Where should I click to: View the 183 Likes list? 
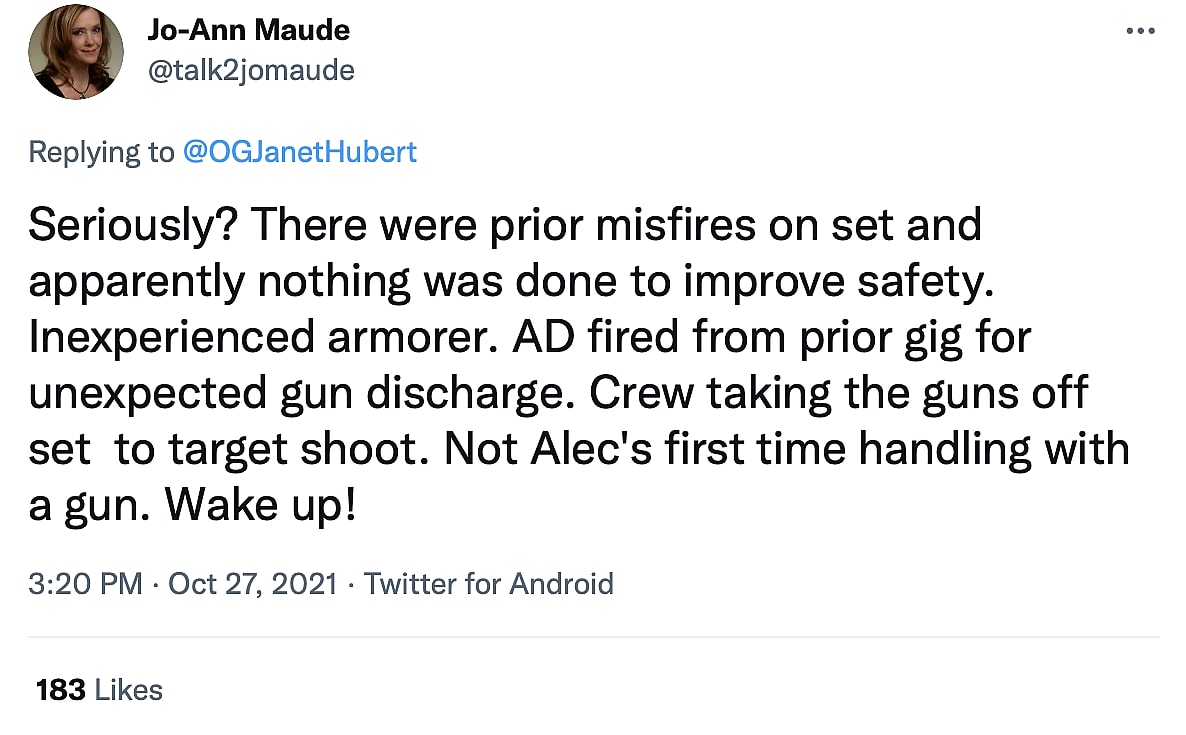pos(98,689)
